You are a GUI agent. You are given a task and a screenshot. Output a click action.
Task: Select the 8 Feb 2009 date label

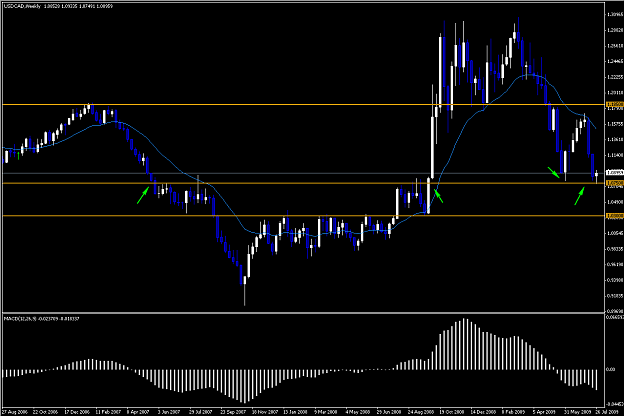pyautogui.click(x=514, y=411)
